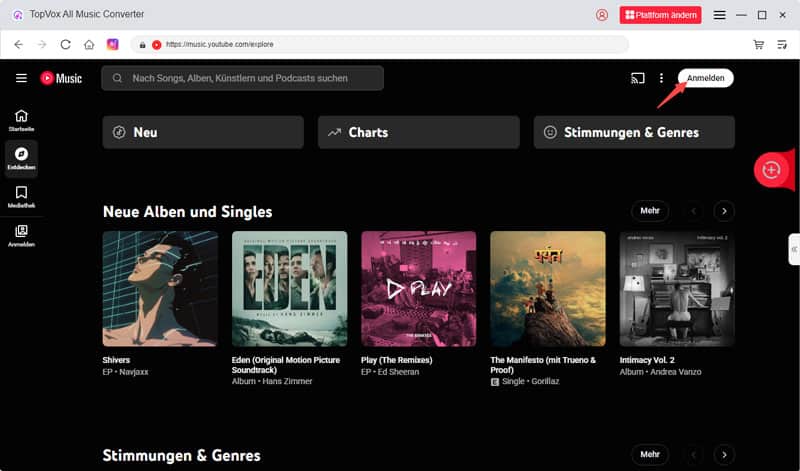Click the Andrea Vanzo artist link
The image size is (800, 471).
click(676, 372)
